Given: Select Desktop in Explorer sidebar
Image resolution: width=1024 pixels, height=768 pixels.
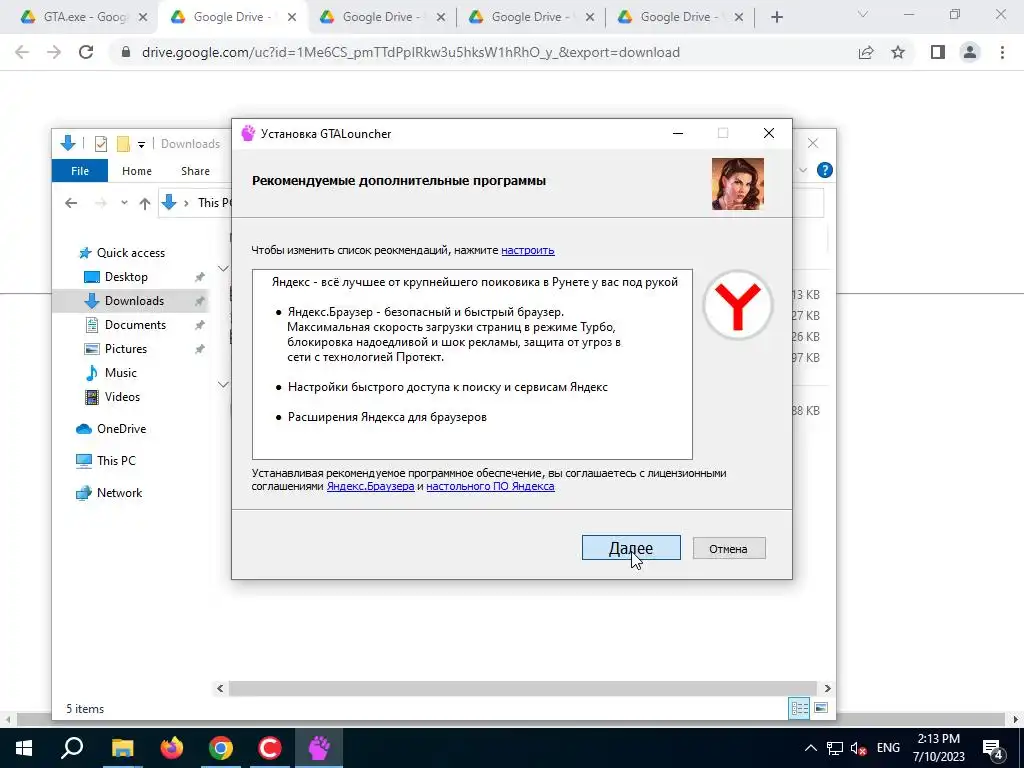Looking at the screenshot, I should click(126, 277).
